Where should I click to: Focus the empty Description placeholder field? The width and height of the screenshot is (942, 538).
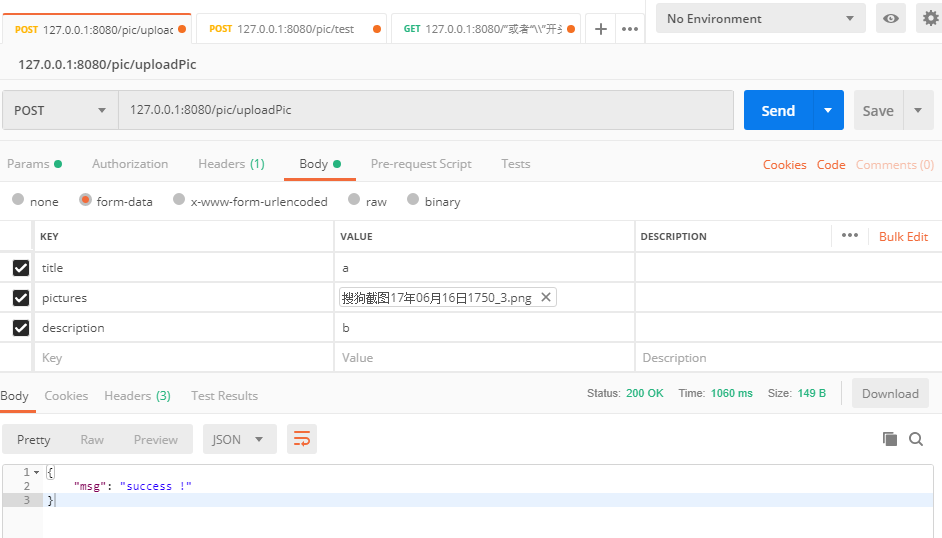pos(788,358)
